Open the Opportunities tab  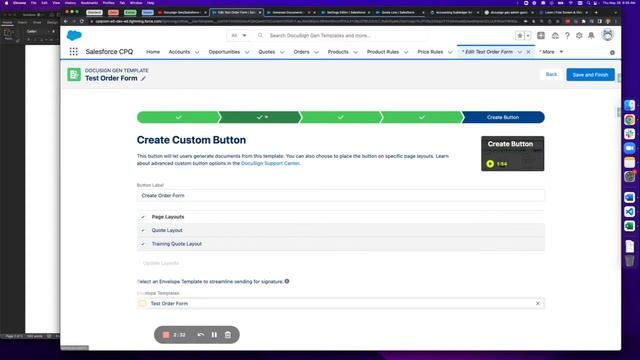click(x=224, y=52)
